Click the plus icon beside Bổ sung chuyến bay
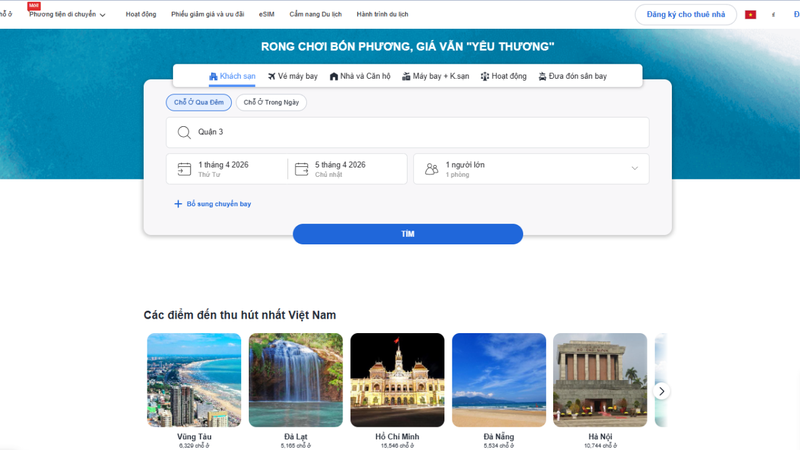The image size is (800, 450). (178, 204)
